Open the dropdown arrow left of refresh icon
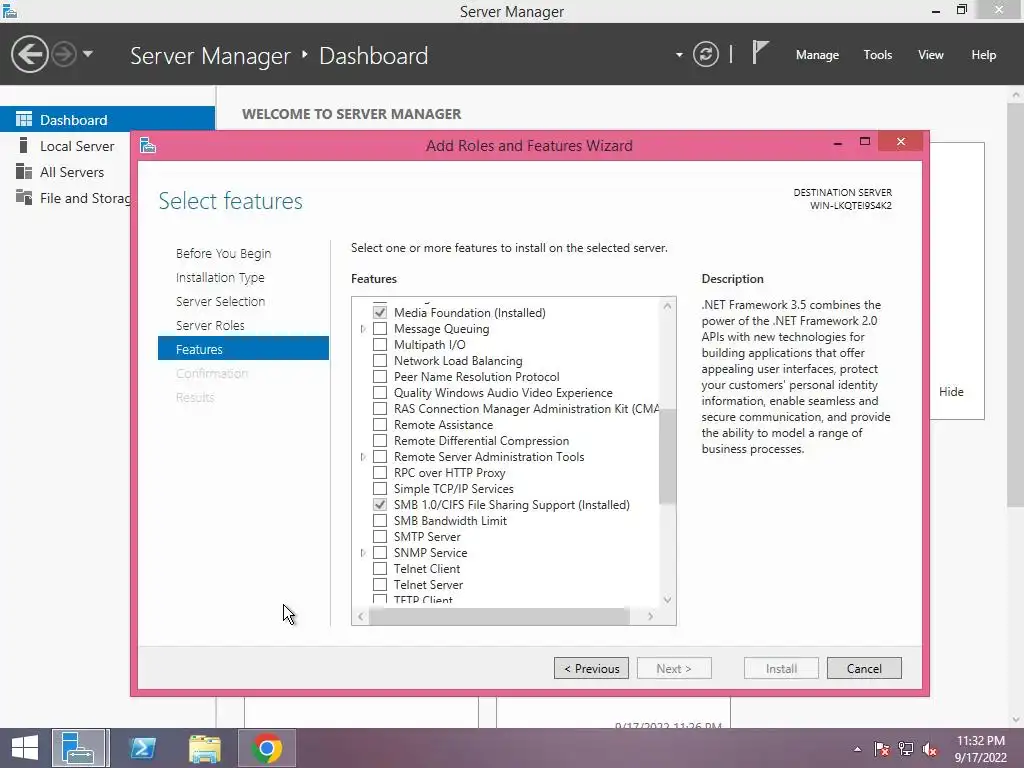This screenshot has height=768, width=1024. [x=679, y=55]
